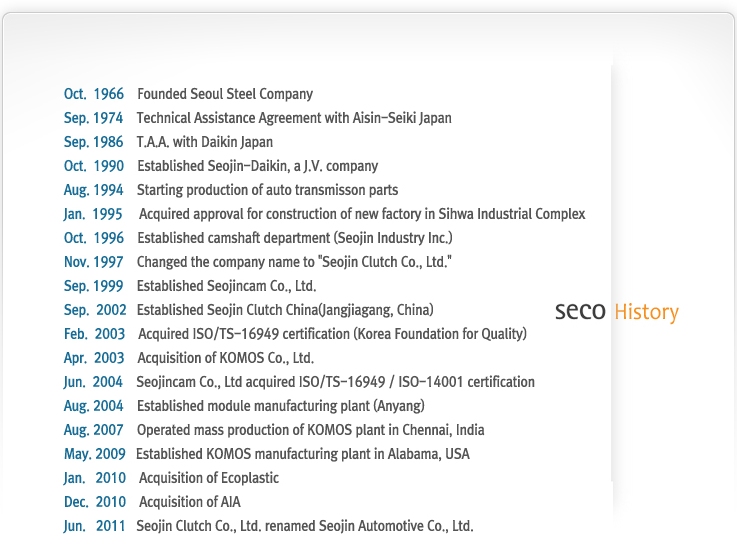Image resolution: width=737 pixels, height=548 pixels.
Task: Select the Aisin-Seiki Japan agreement line
Action: tap(294, 118)
